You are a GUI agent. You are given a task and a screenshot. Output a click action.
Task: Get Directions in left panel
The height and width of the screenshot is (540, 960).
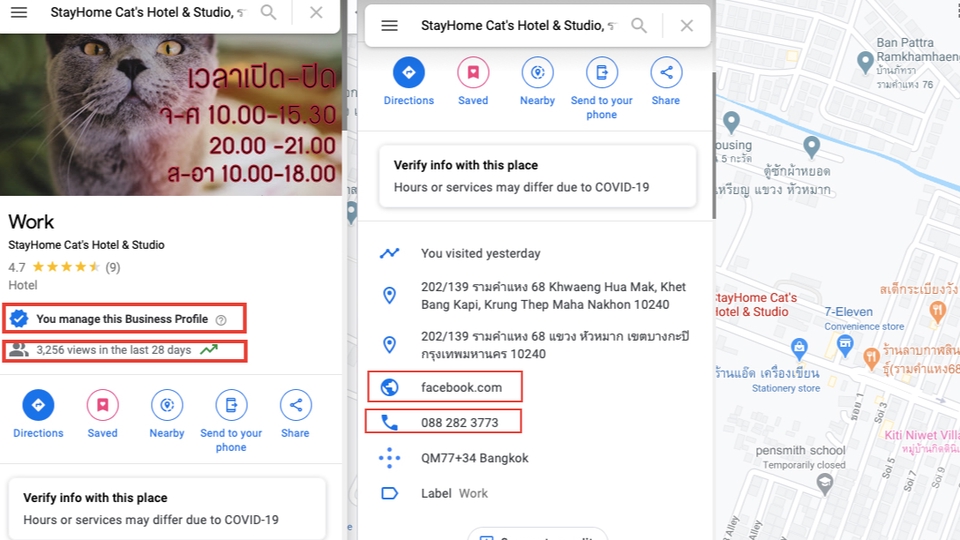(x=38, y=414)
